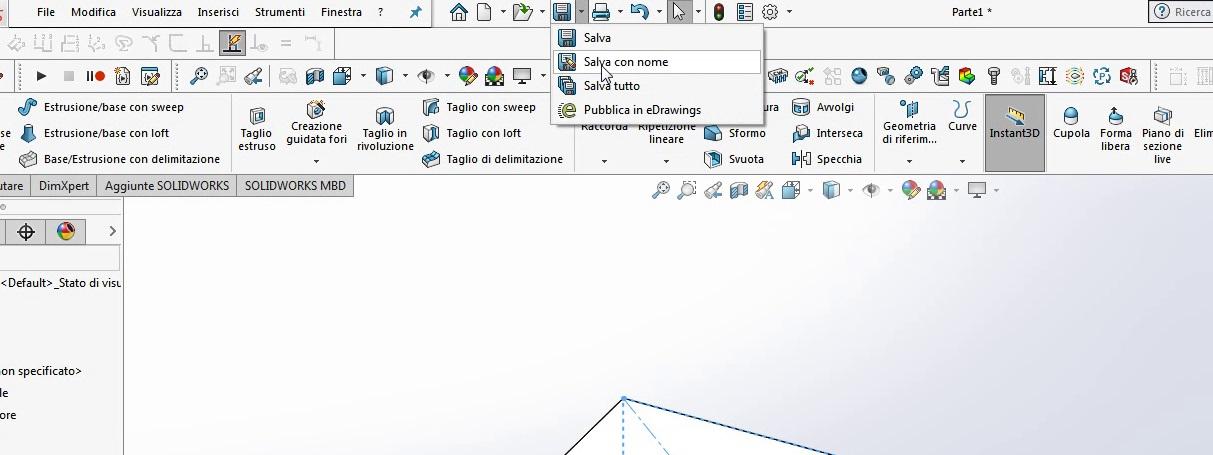Click Taglio in rivoluzione tool
Image resolution: width=1213 pixels, height=455 pixels.
(385, 128)
